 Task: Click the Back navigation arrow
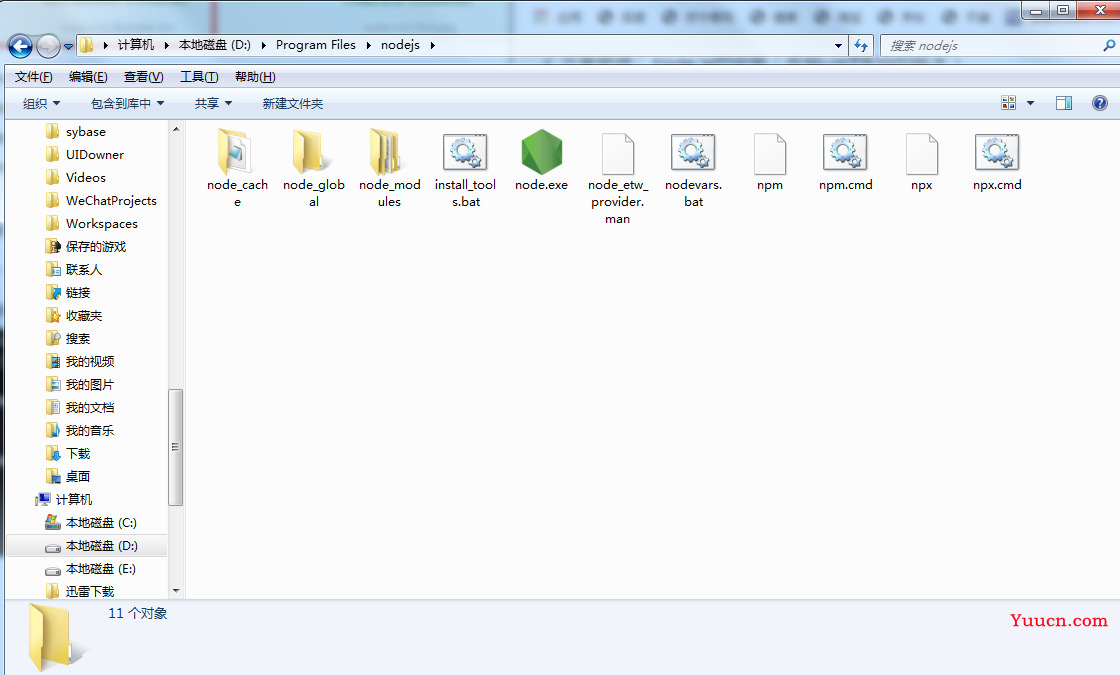click(20, 46)
